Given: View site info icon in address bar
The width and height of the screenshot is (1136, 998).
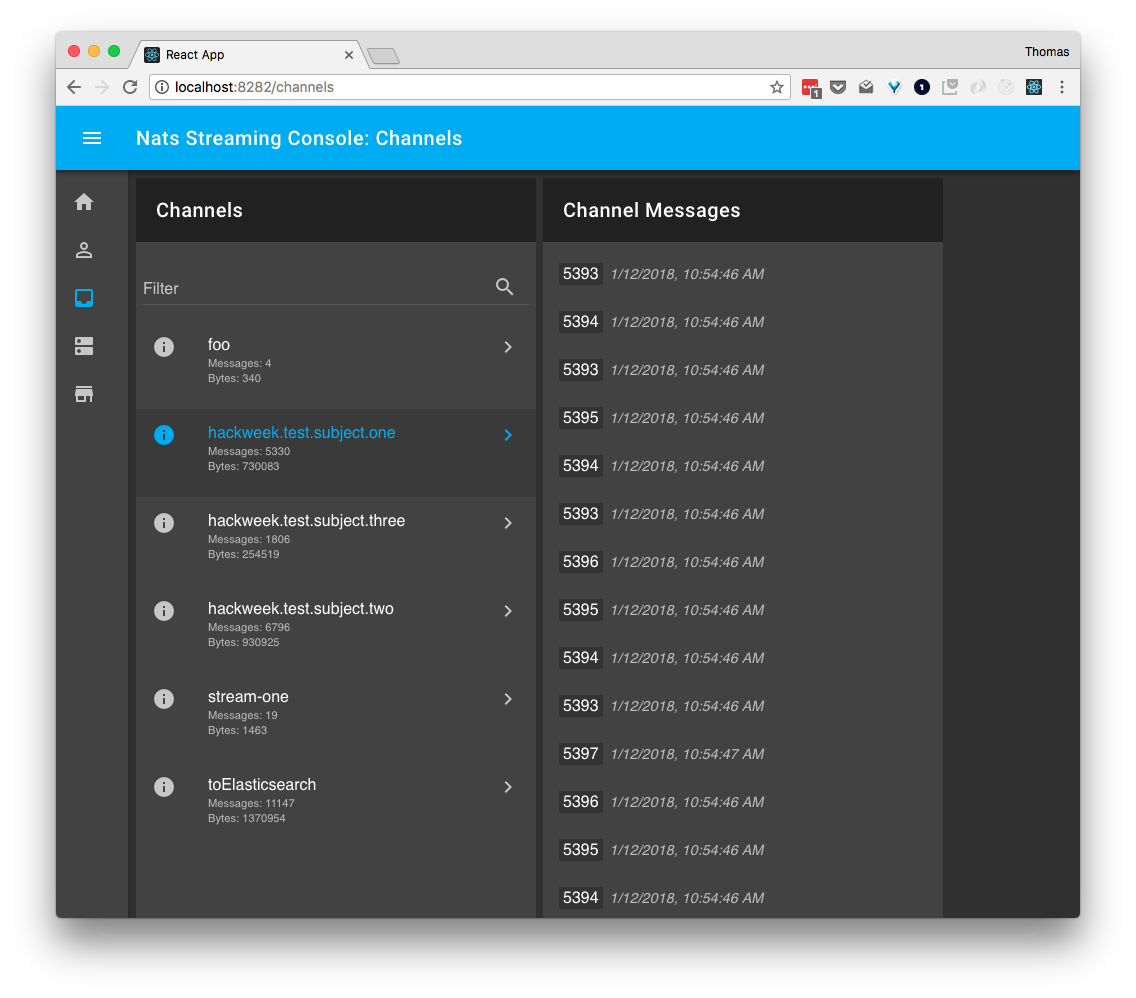Looking at the screenshot, I should click(162, 87).
